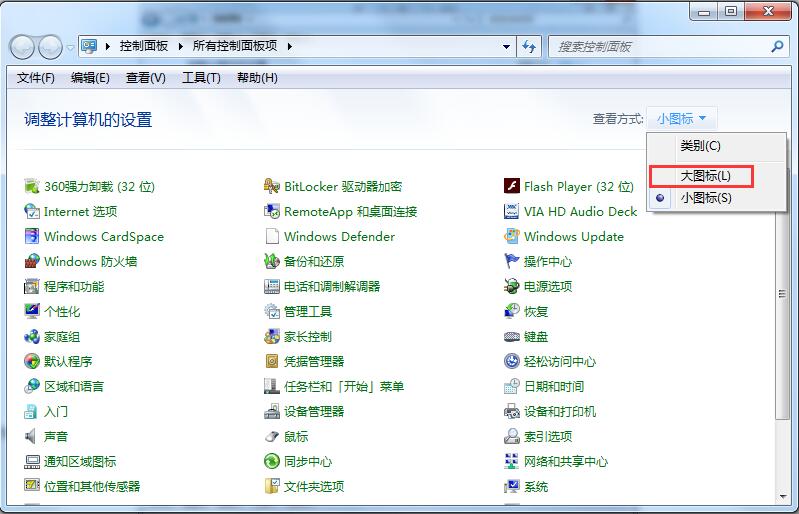
Task: Choose 大图标(L) view option
Action: pos(705,176)
